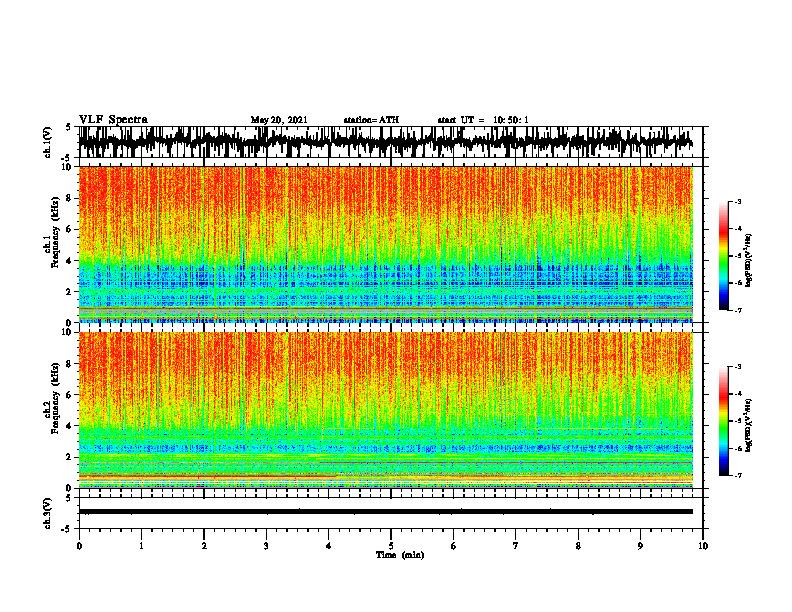Click time axis tick label "0"
Screen dimensions: 792x612
[79, 546]
